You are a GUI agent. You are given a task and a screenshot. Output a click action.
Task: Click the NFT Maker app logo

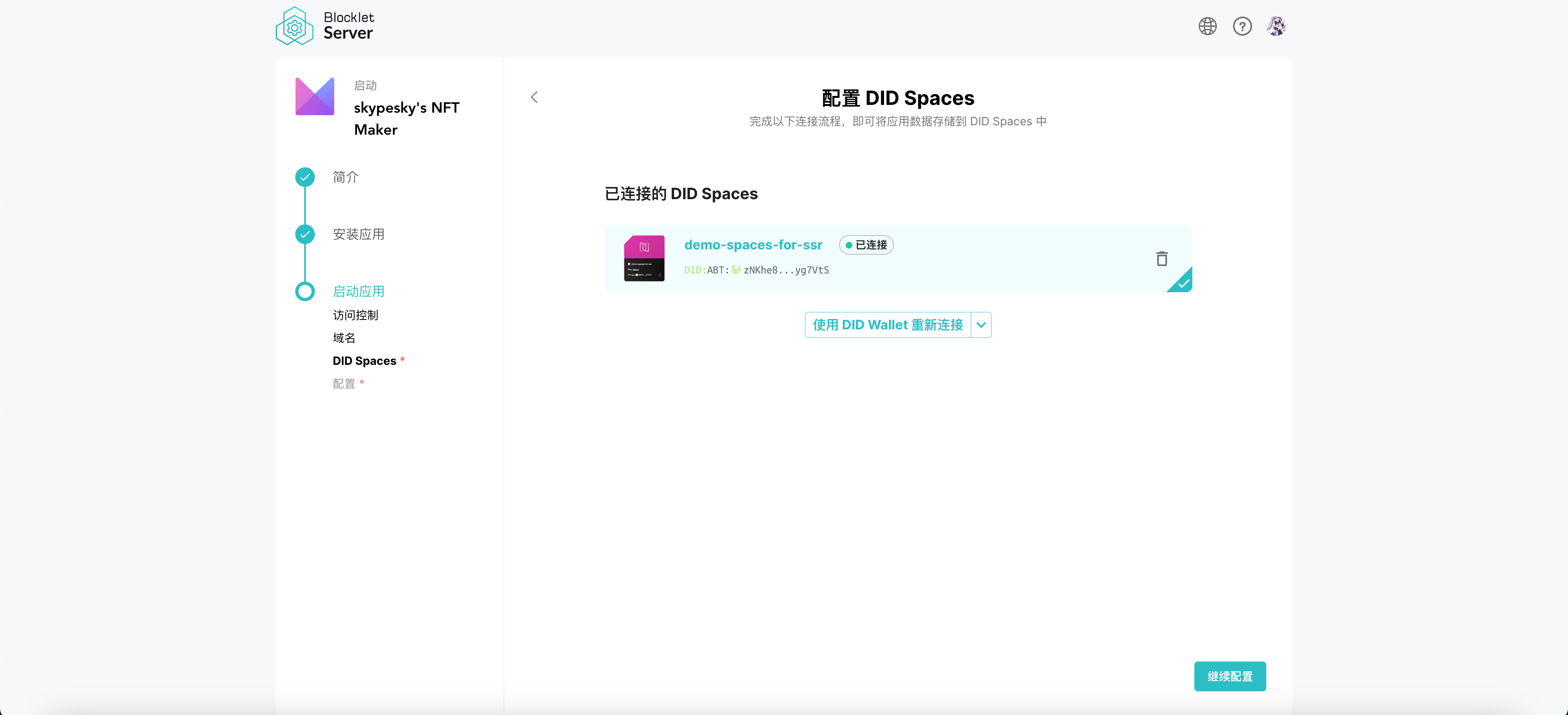point(315,96)
